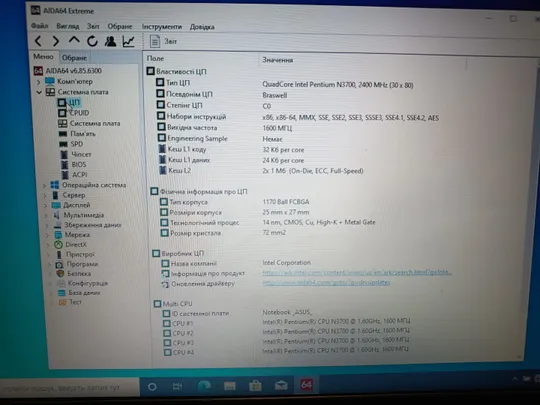Open the Довідка menu
540x405 pixels.
pos(202,27)
